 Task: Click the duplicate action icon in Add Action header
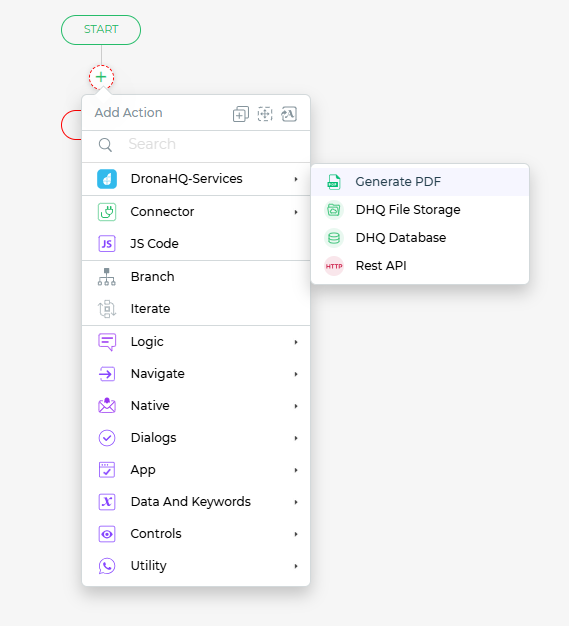pos(241,114)
